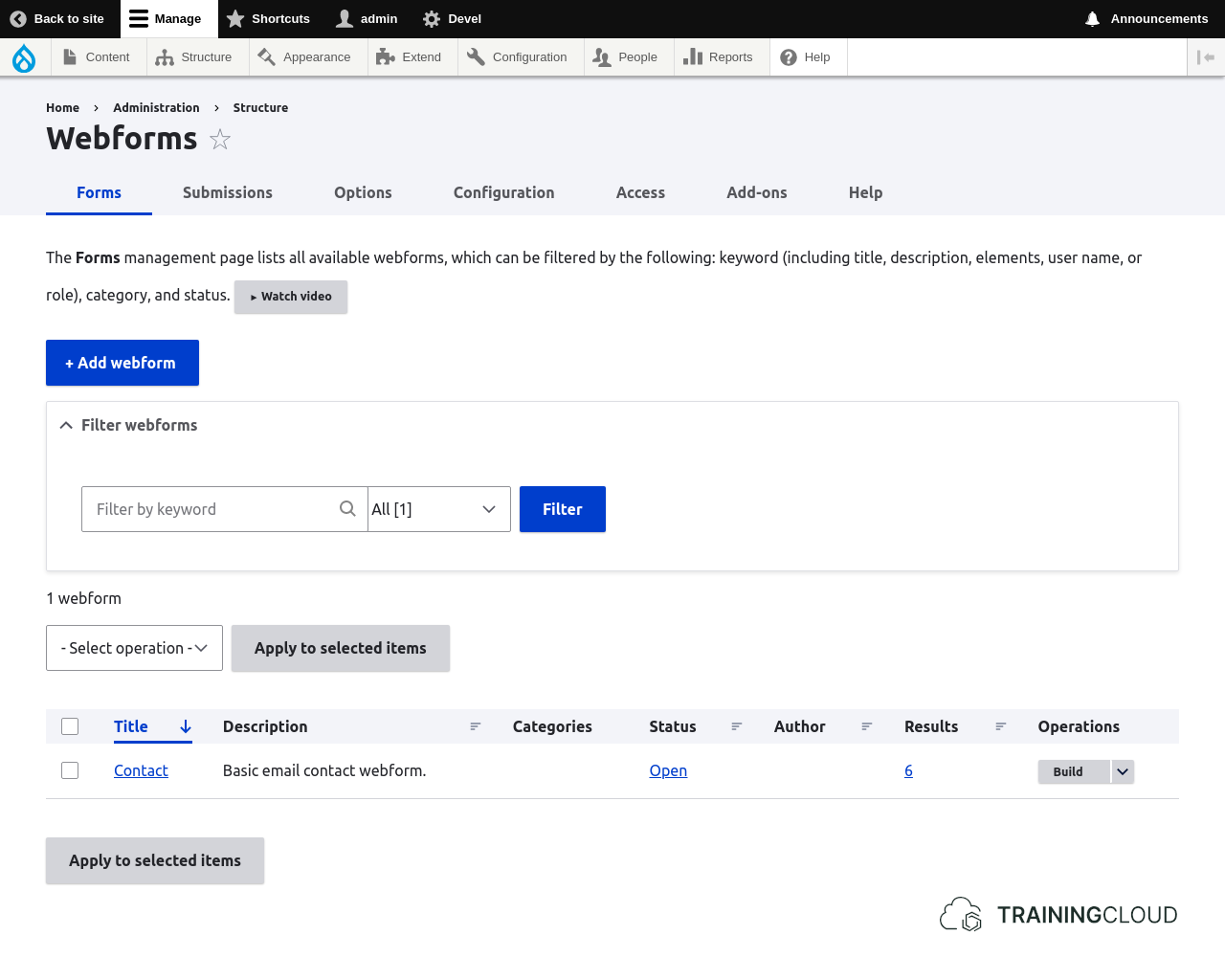Open the Select operation dropdown
The height and width of the screenshot is (980, 1225).
tap(134, 648)
